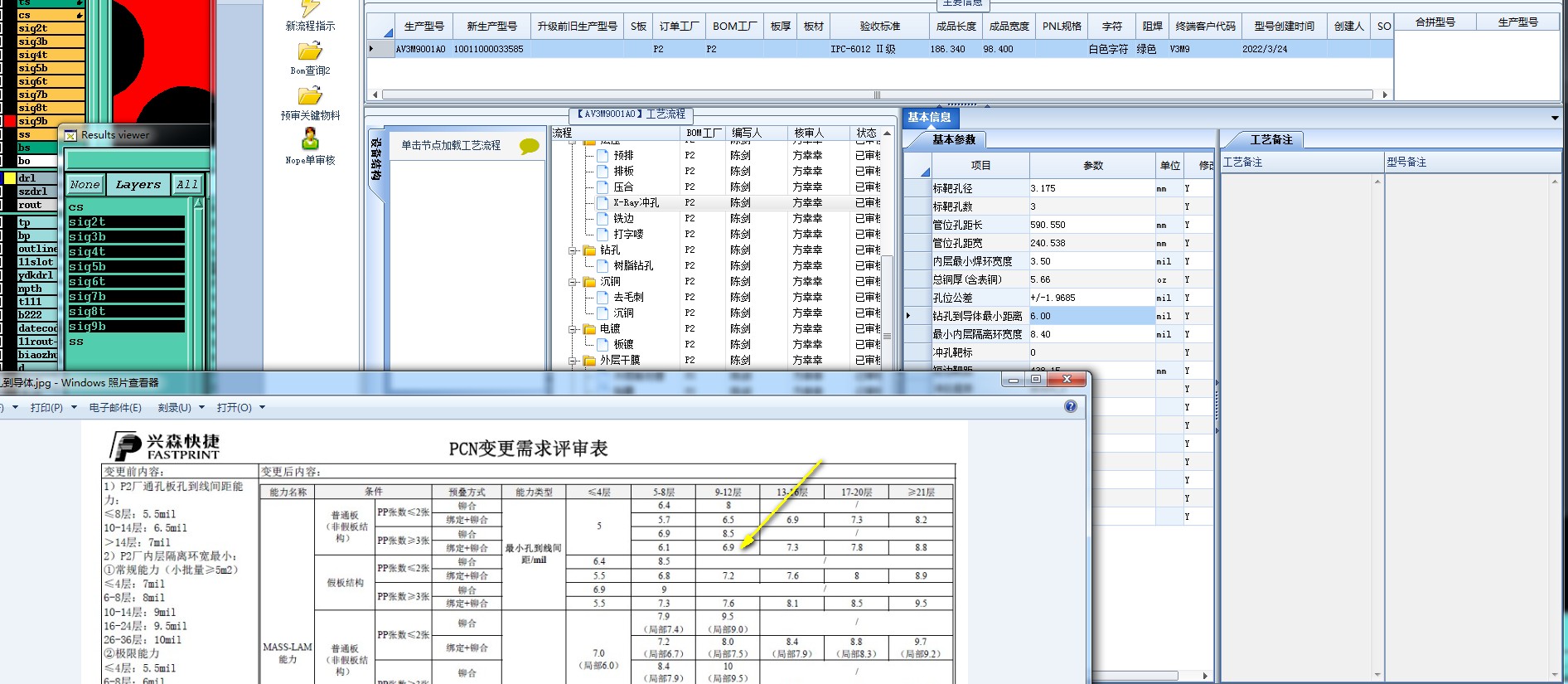This screenshot has height=684, width=1568.
Task: Open the Bom查询2 folder icon
Action: [x=310, y=51]
